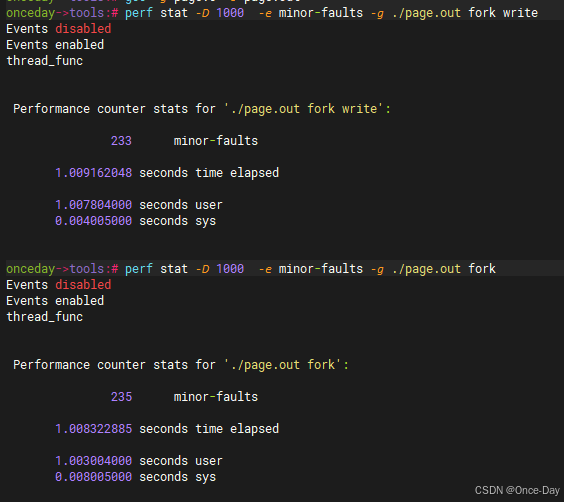Click '0.004005000' seconds sys value
Screen dimensions: 564x502
click(94, 221)
